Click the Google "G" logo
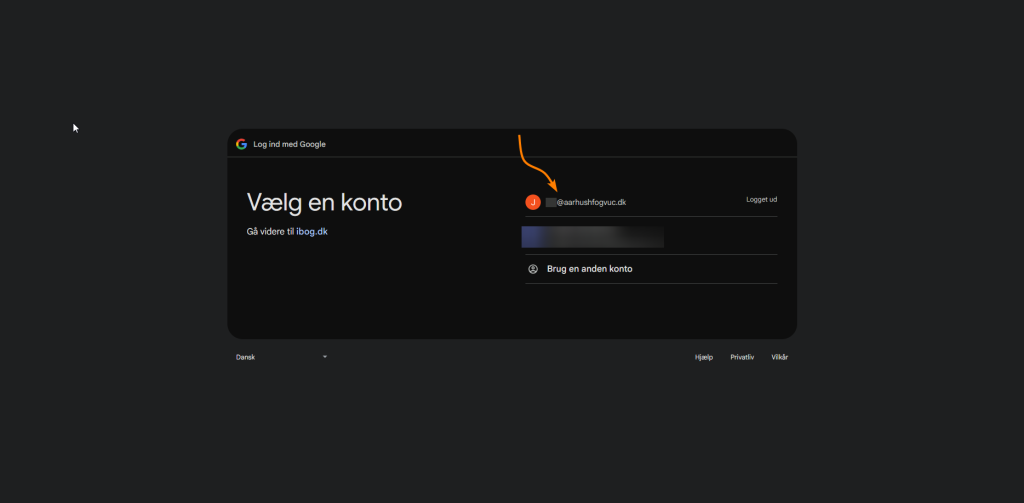Image resolution: width=1024 pixels, height=503 pixels. [241, 144]
